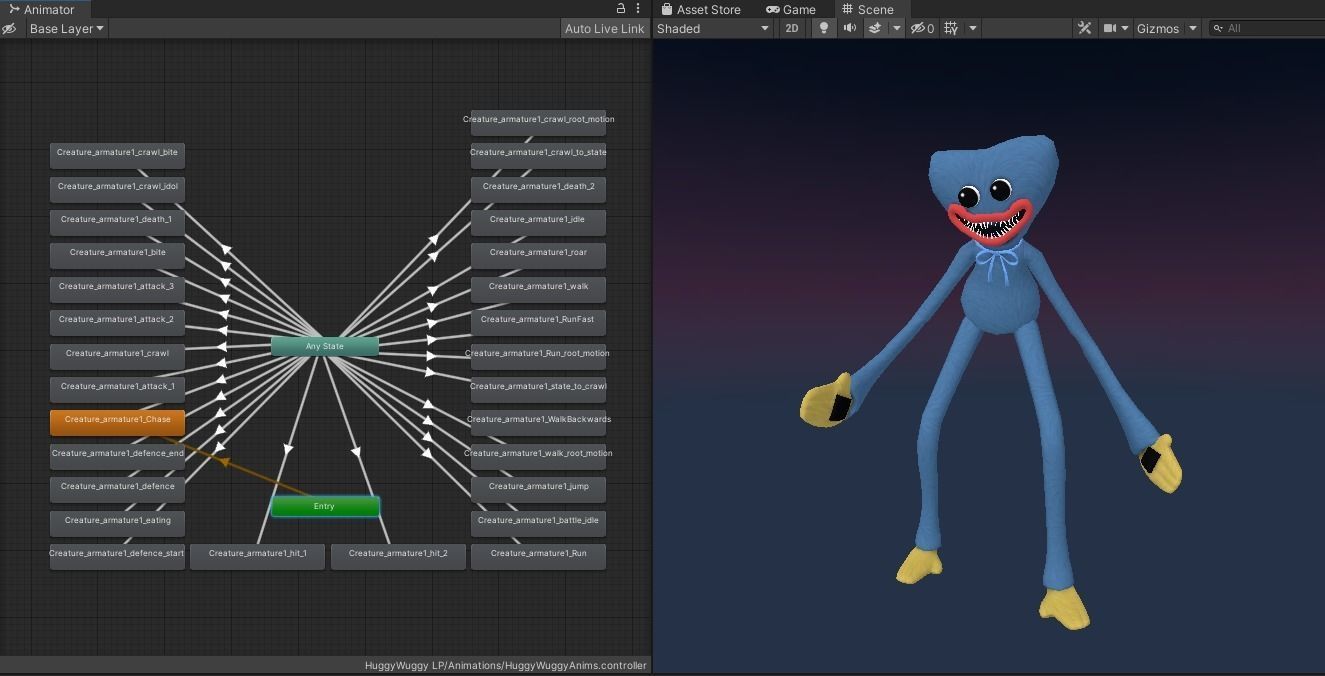Image resolution: width=1325 pixels, height=676 pixels.
Task: Toggle 2D scene view mode
Action: [x=792, y=29]
